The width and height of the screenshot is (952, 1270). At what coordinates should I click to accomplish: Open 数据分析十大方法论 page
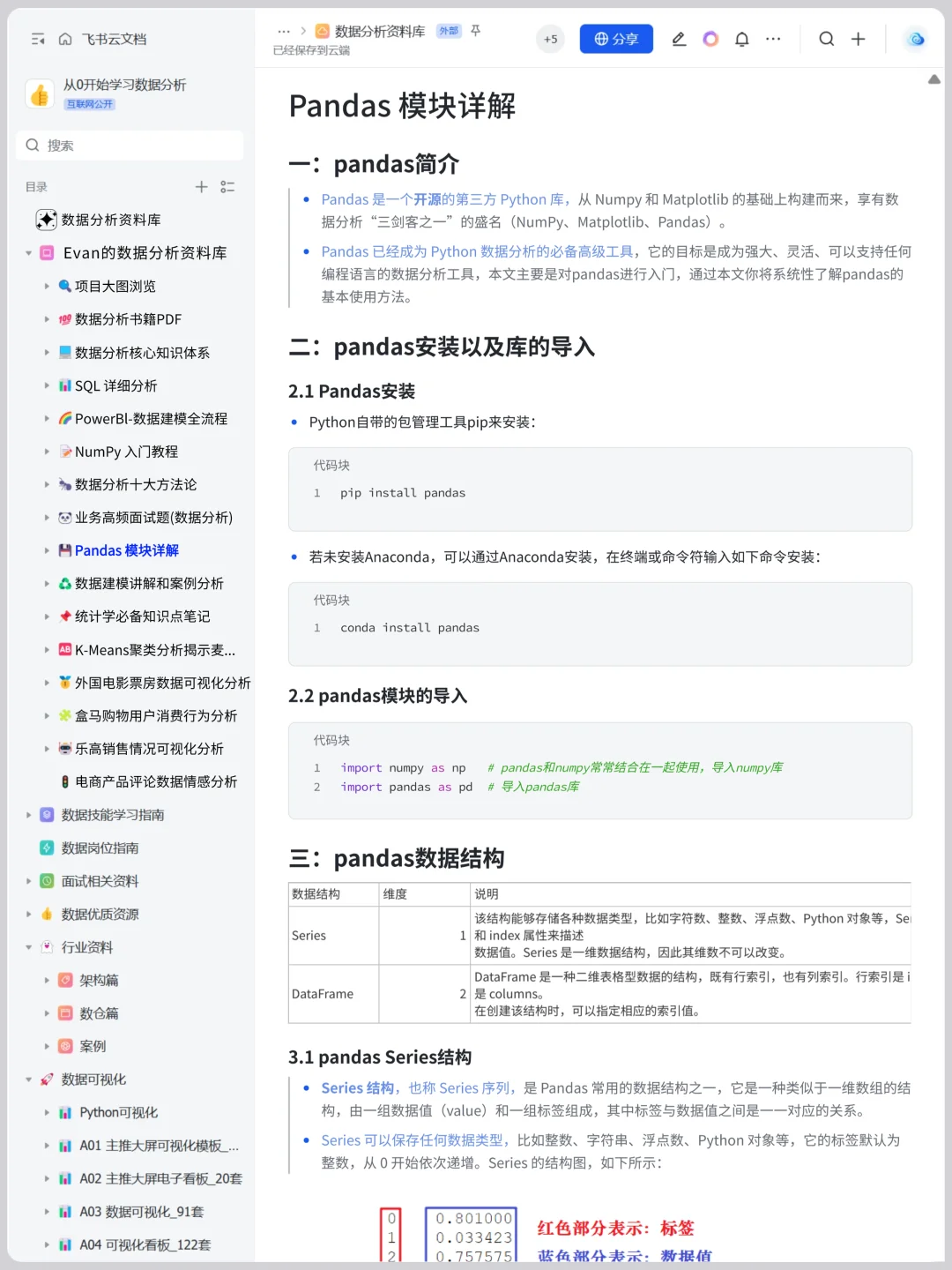coord(136,484)
